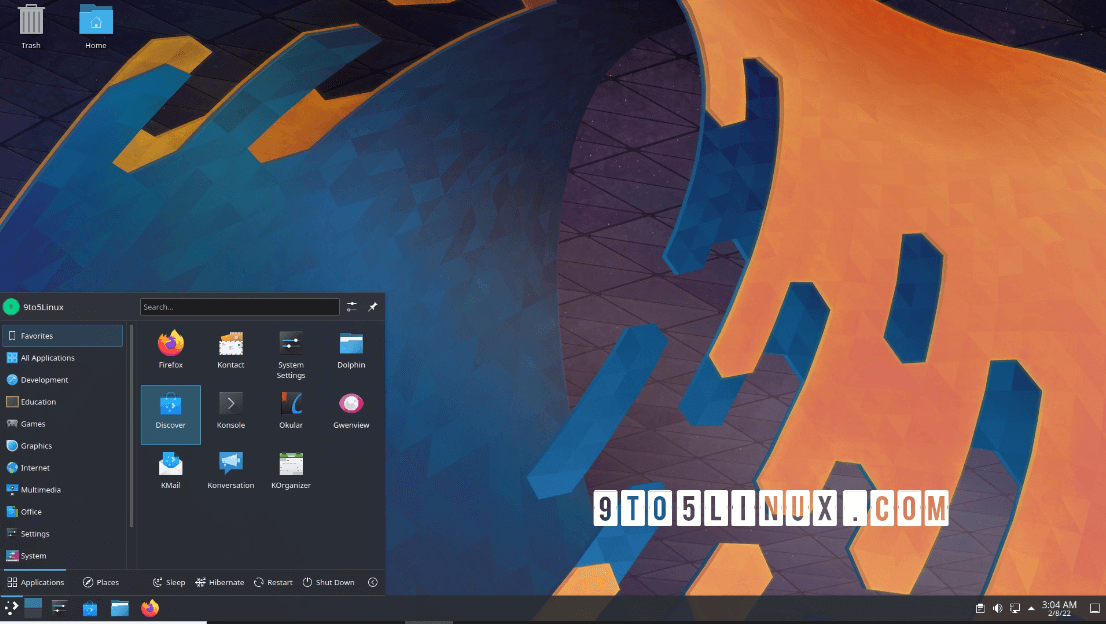
Task: Open System Settings in the launcher grid
Action: 291,354
